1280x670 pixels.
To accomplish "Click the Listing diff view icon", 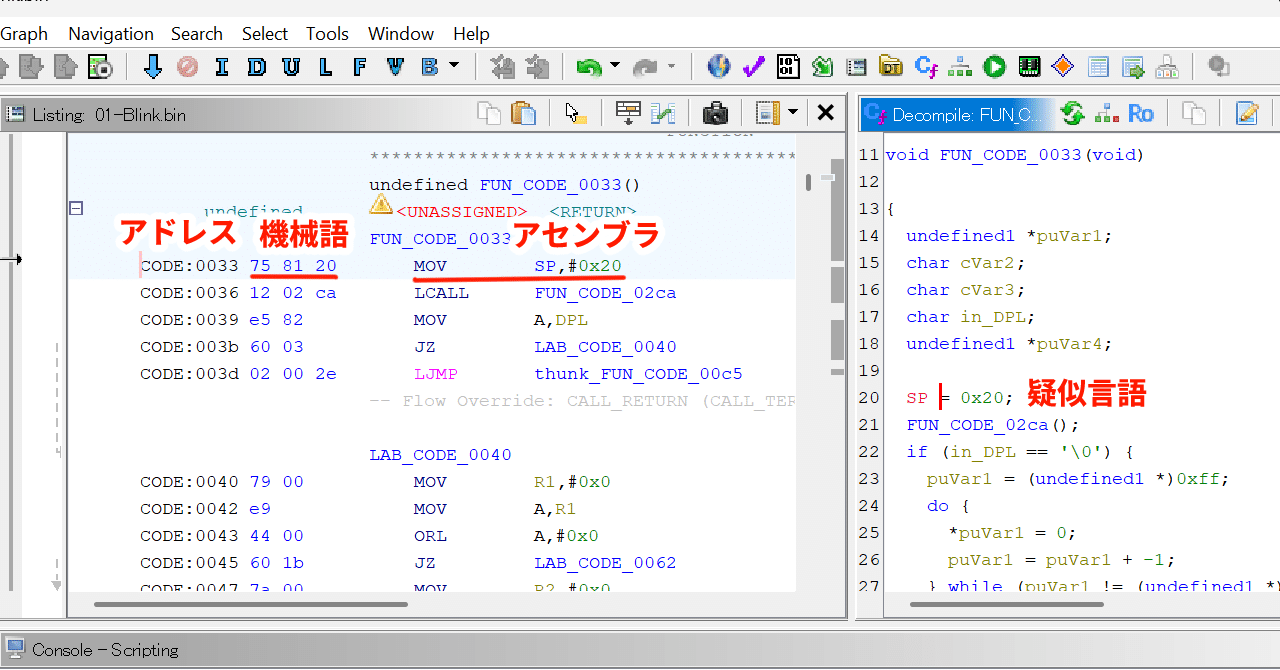I will pos(662,113).
